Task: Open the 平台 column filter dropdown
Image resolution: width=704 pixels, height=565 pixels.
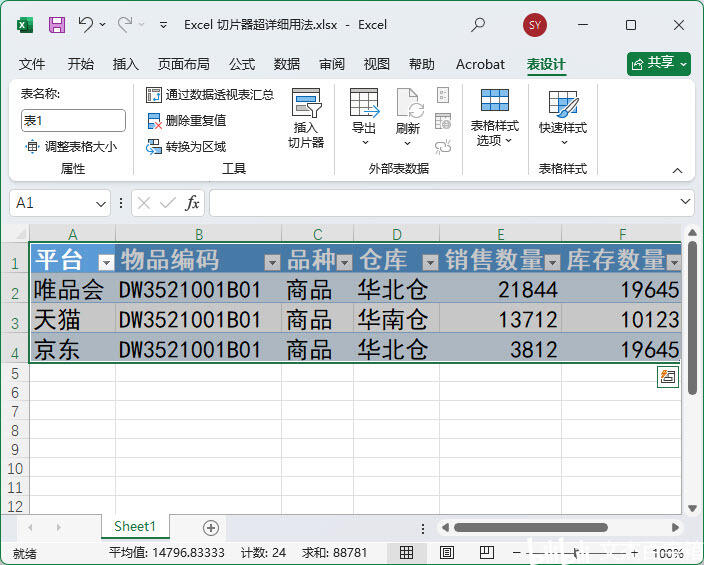Action: click(105, 262)
